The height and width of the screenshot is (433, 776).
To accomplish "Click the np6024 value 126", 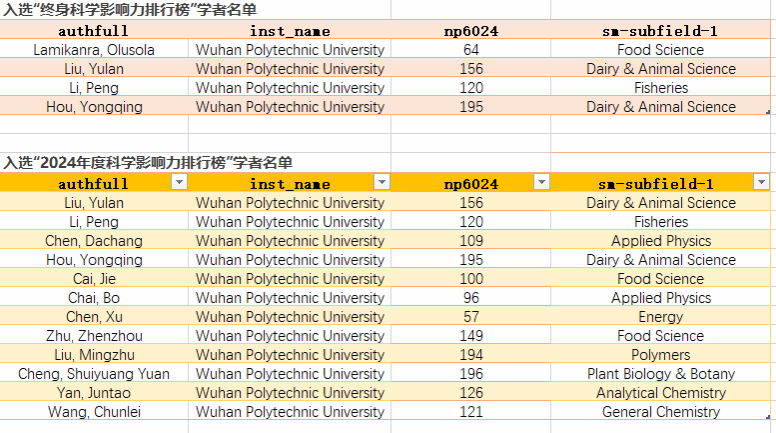I will 471,393.
